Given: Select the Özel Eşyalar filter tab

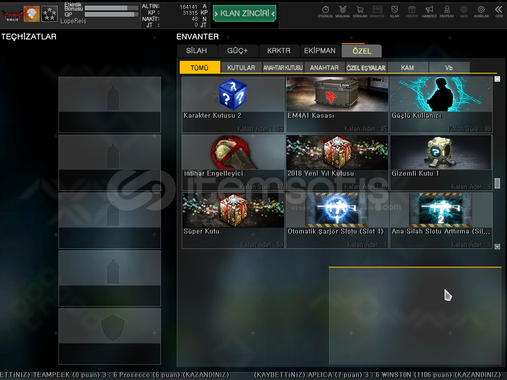Looking at the screenshot, I should pos(366,68).
